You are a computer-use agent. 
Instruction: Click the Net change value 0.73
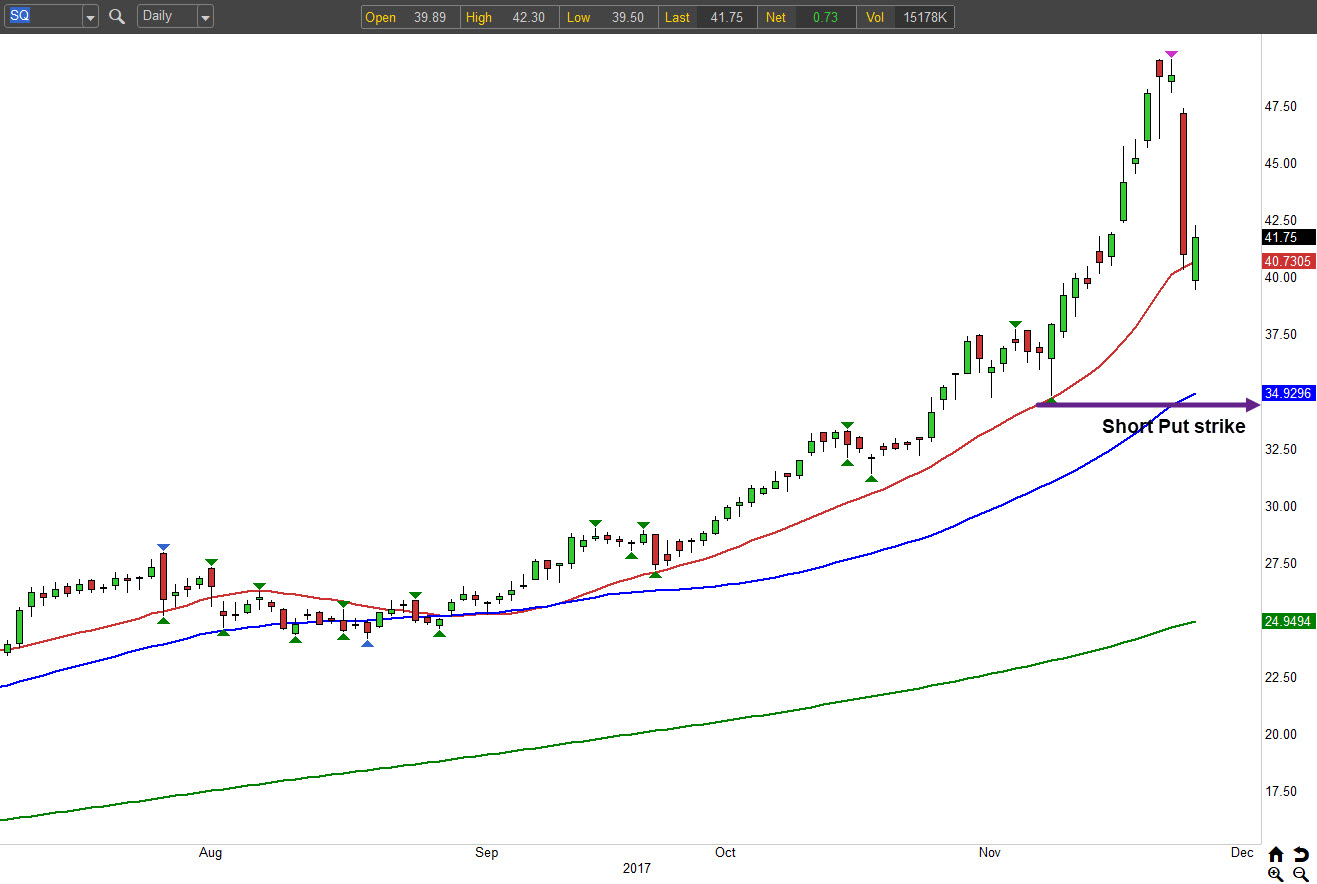[826, 17]
